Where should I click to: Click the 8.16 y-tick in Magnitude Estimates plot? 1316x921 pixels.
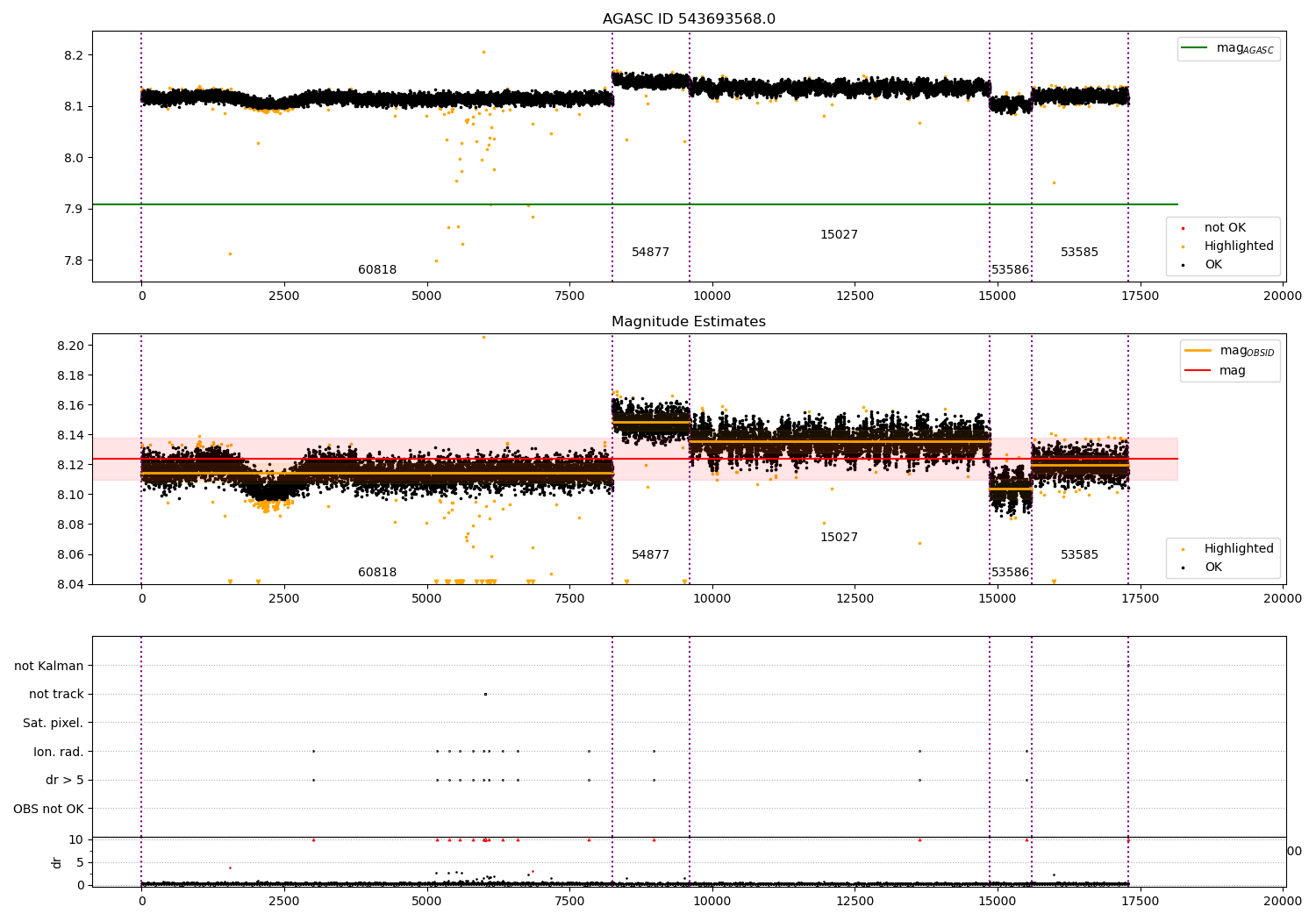pos(70,406)
